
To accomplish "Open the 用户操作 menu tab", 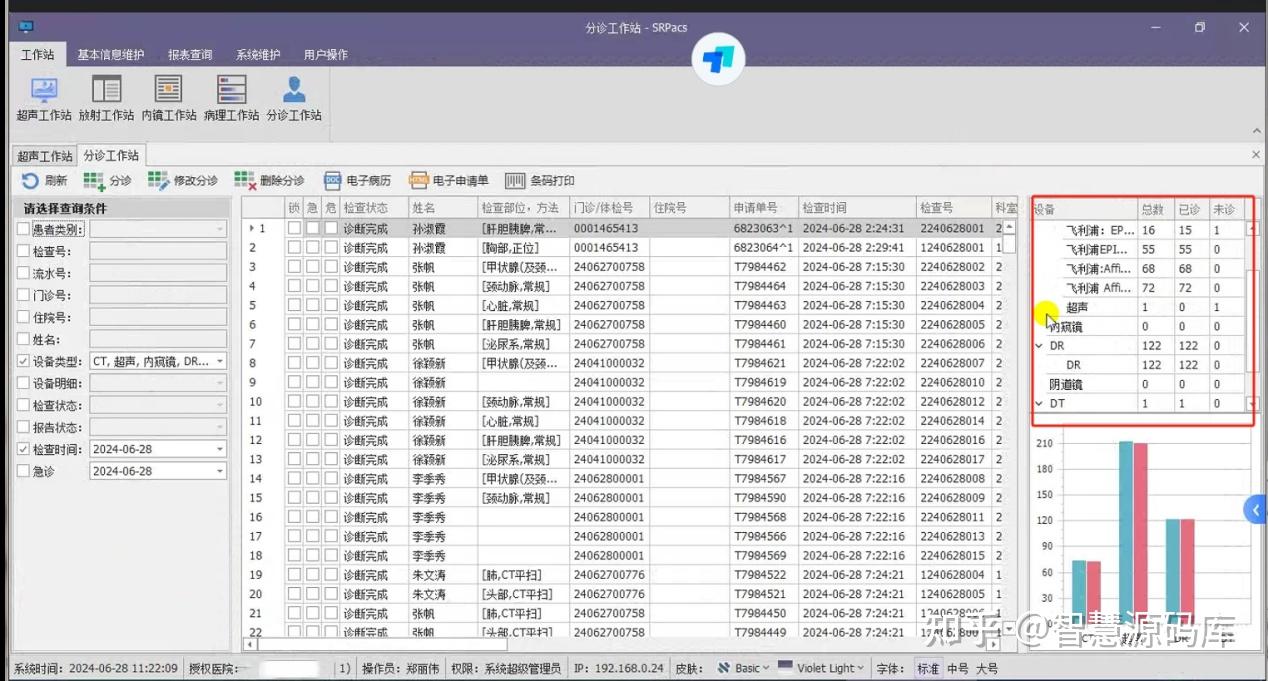I will [x=326, y=55].
